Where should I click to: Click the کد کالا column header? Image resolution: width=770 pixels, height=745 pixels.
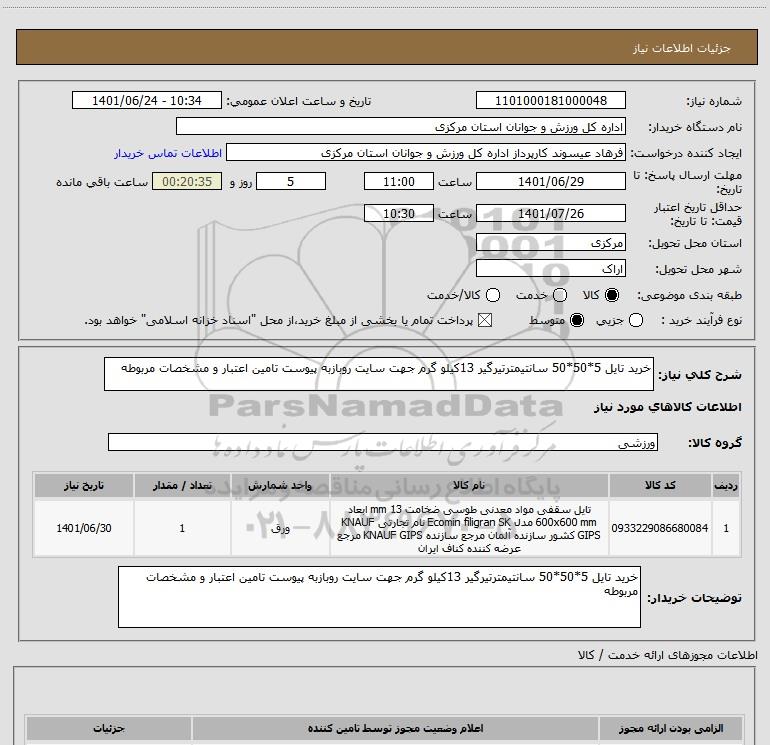660,485
